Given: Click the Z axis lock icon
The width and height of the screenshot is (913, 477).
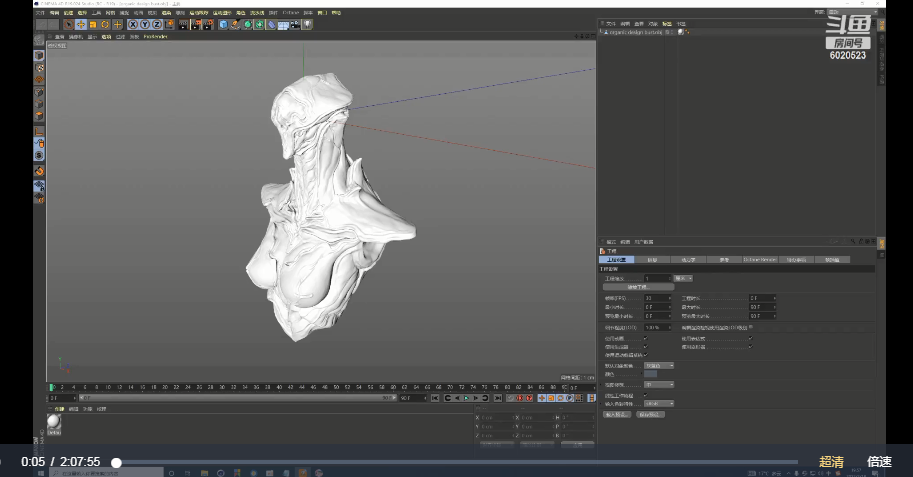Looking at the screenshot, I should coord(155,24).
